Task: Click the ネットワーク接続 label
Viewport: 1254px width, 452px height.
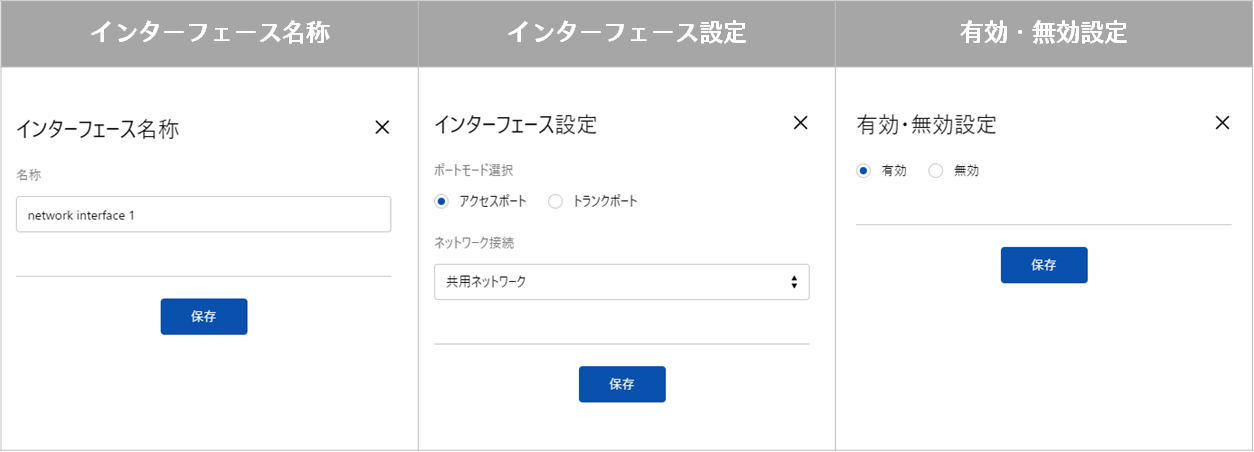Action: coord(474,243)
